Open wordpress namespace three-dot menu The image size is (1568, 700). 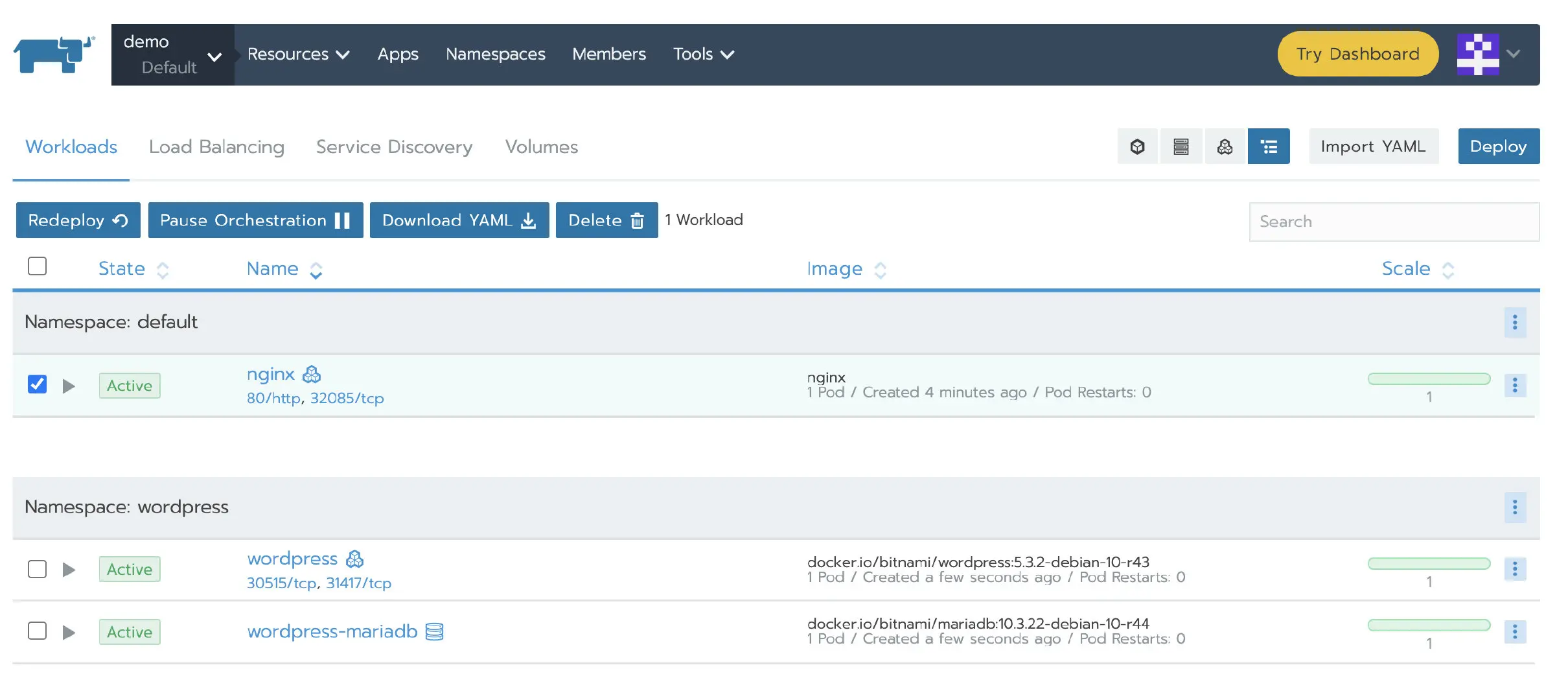[x=1514, y=507]
